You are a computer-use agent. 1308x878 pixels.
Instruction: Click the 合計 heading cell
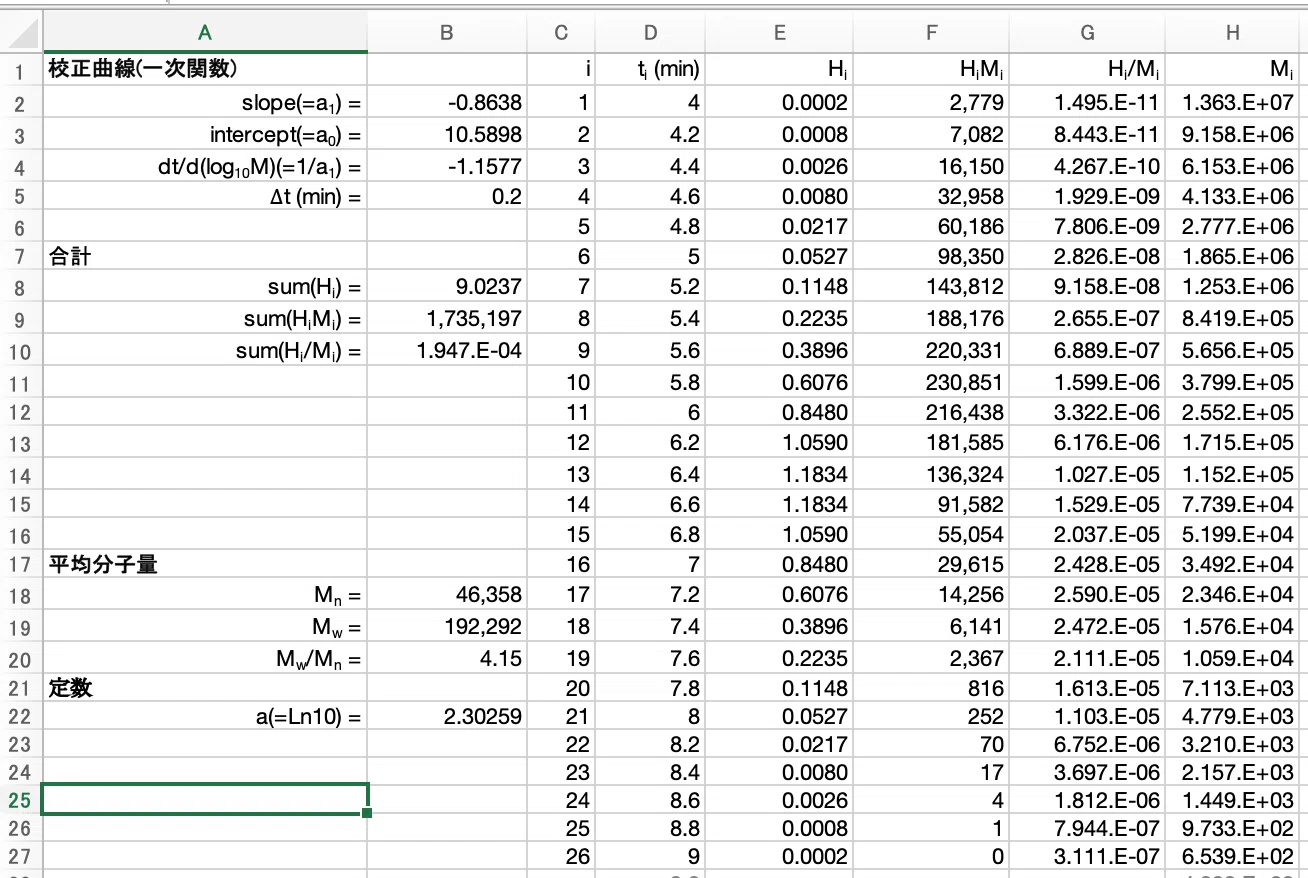[x=205, y=257]
